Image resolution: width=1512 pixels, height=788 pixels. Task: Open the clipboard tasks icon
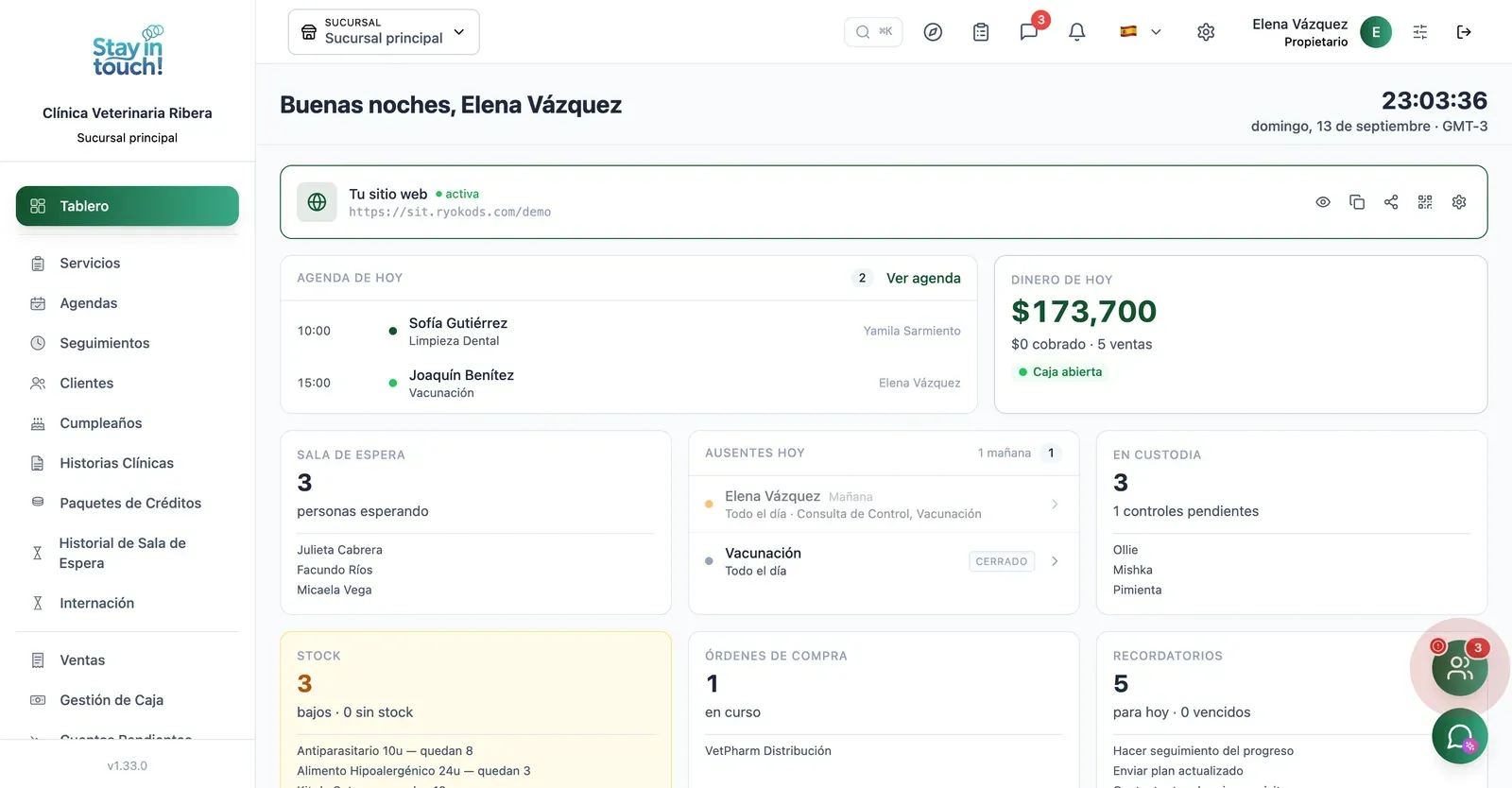click(x=981, y=32)
